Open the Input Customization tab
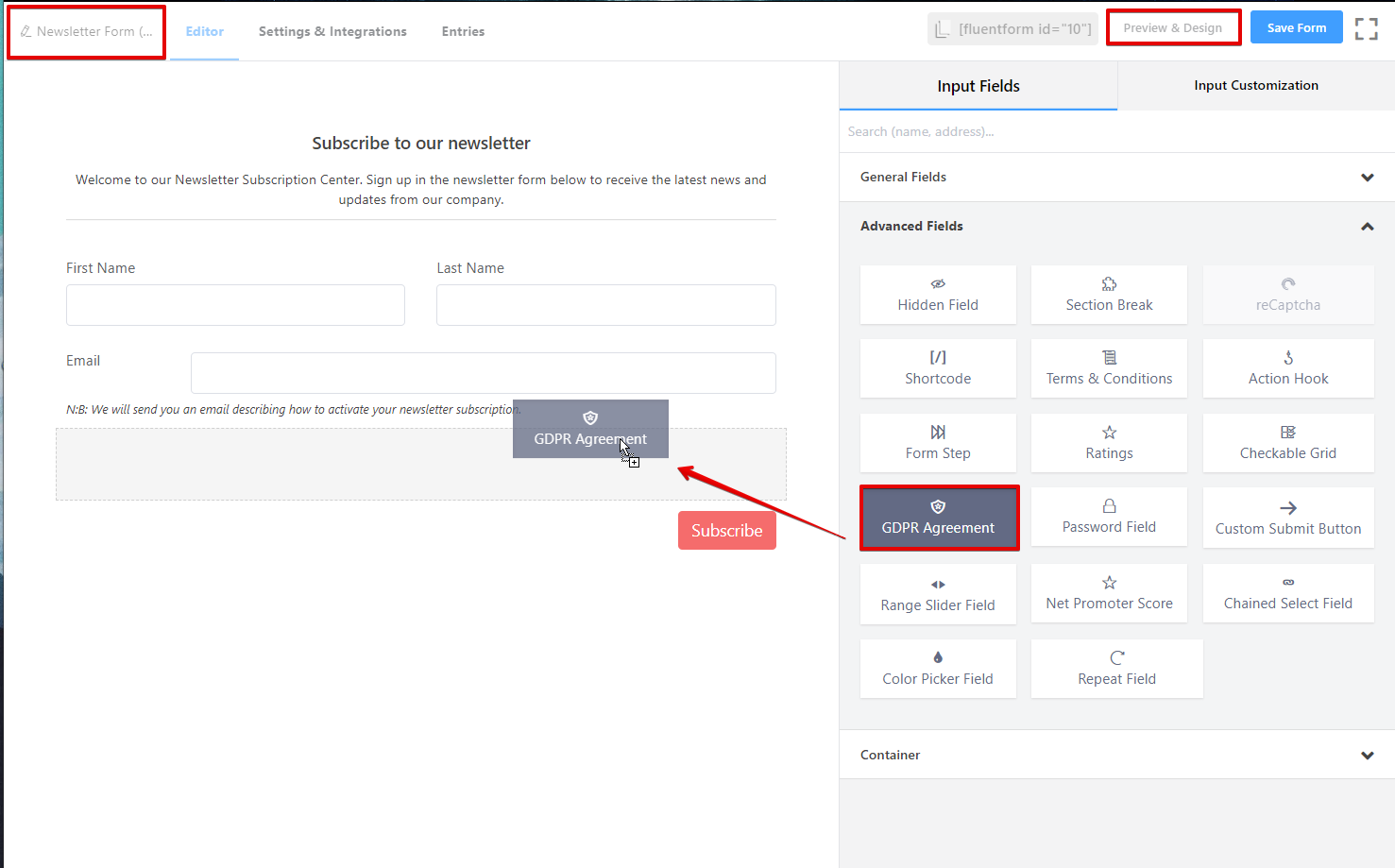The height and width of the screenshot is (868, 1395). (x=1256, y=85)
